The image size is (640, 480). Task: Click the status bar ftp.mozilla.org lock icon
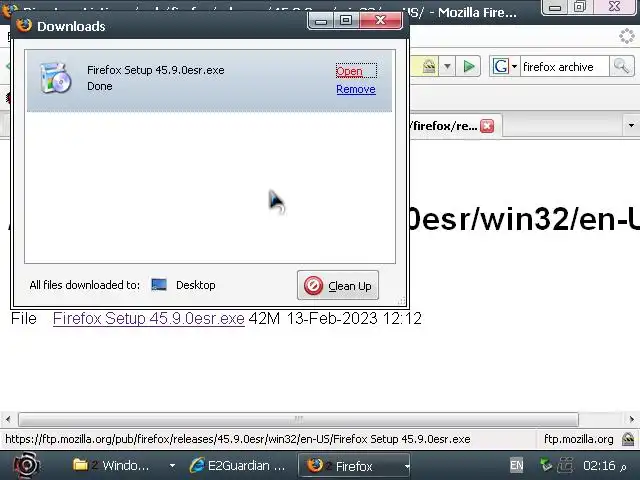click(628, 439)
